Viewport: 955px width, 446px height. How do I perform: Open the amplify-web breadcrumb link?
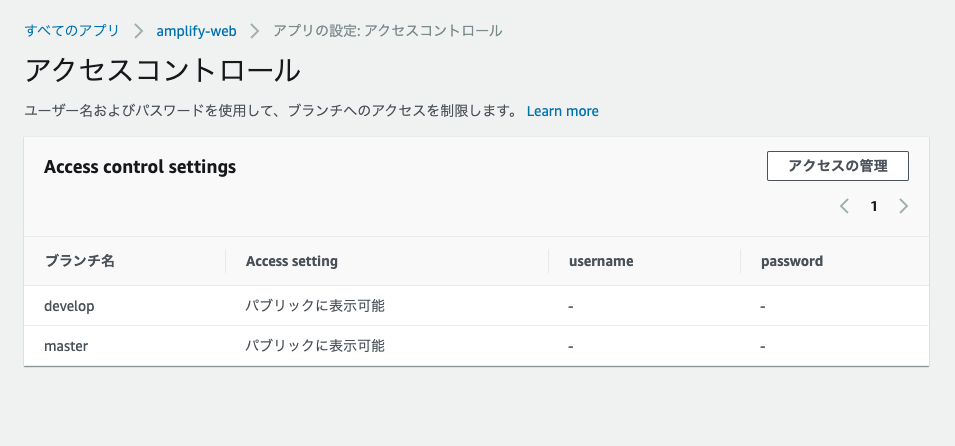(x=196, y=31)
